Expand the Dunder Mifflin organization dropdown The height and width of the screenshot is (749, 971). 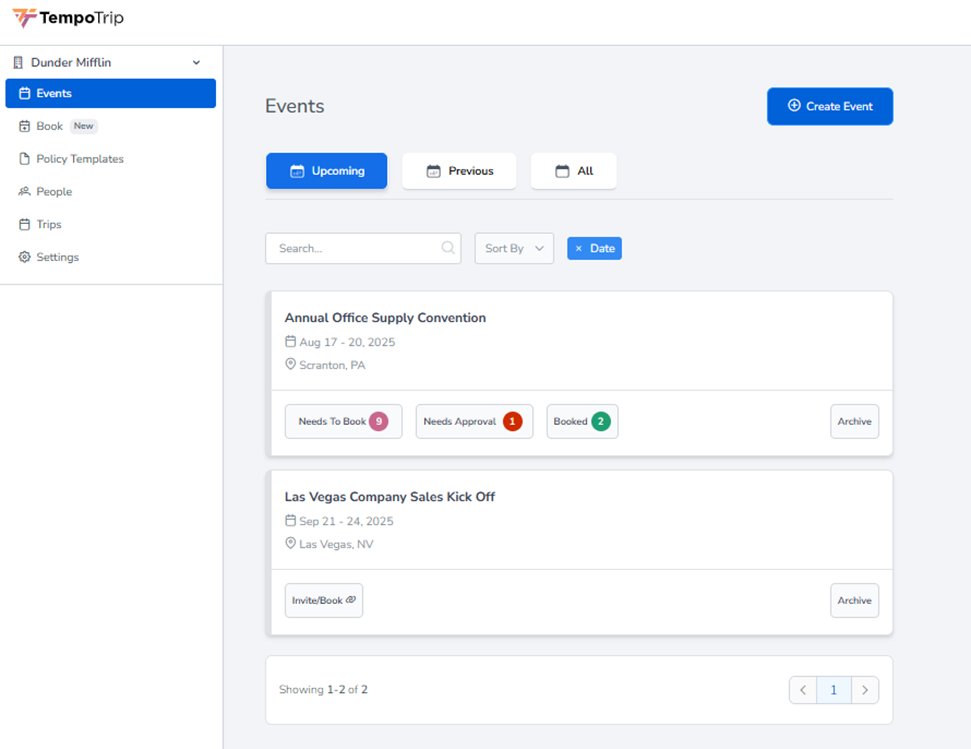(196, 63)
